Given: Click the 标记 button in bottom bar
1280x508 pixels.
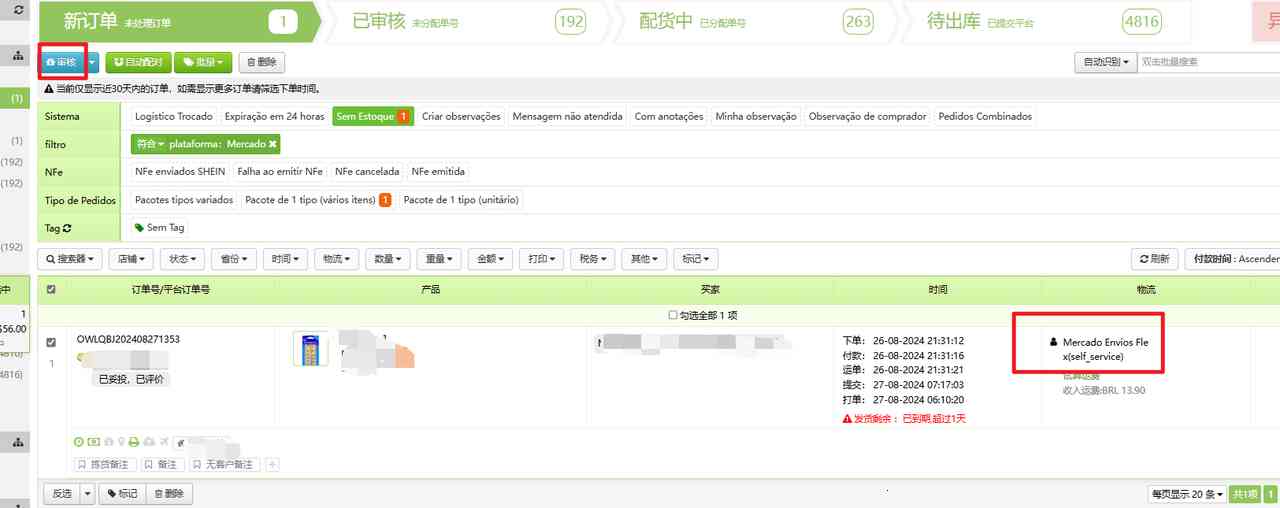Looking at the screenshot, I should point(123,494).
